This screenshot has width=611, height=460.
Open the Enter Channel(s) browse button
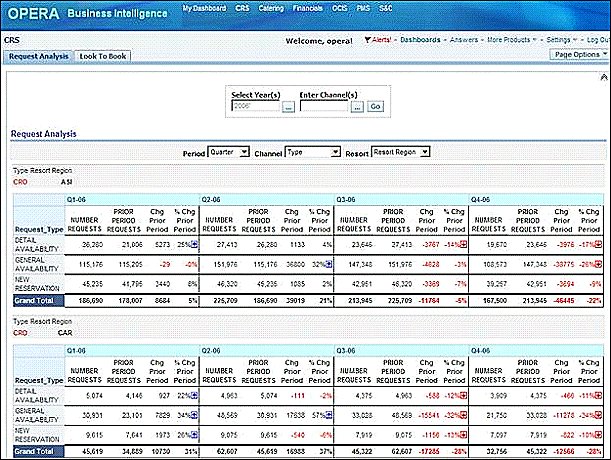point(357,105)
